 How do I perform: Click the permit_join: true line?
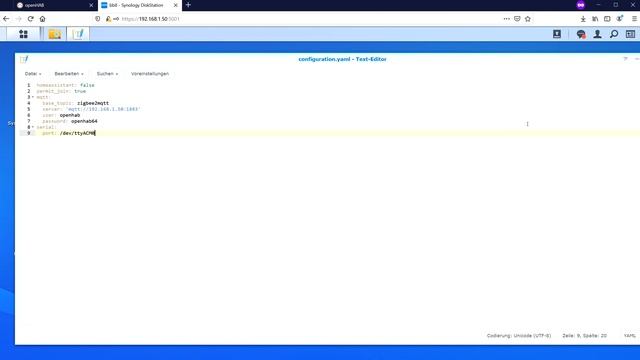(61, 91)
